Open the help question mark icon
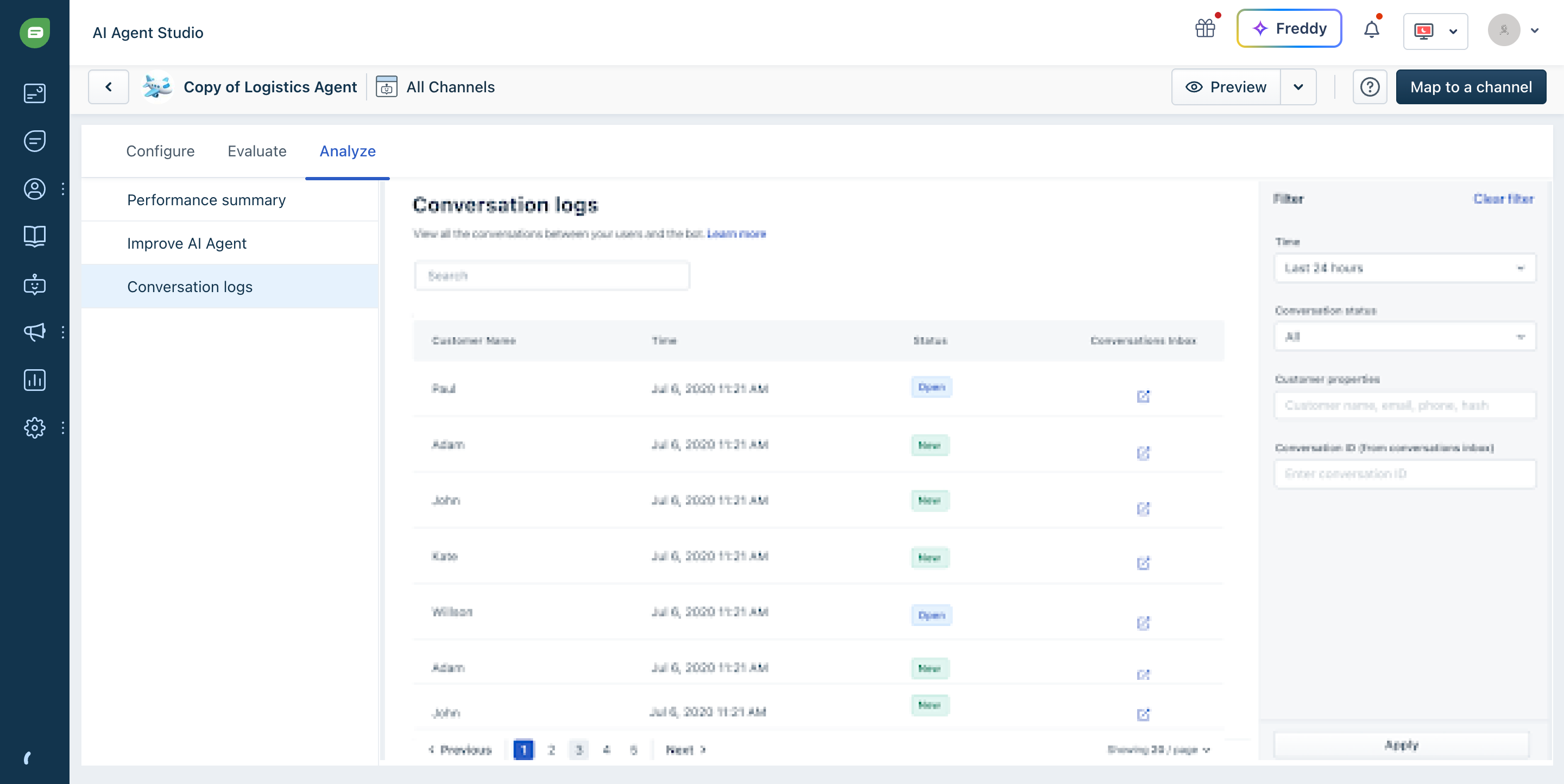This screenshot has width=1564, height=784. 1369,87
